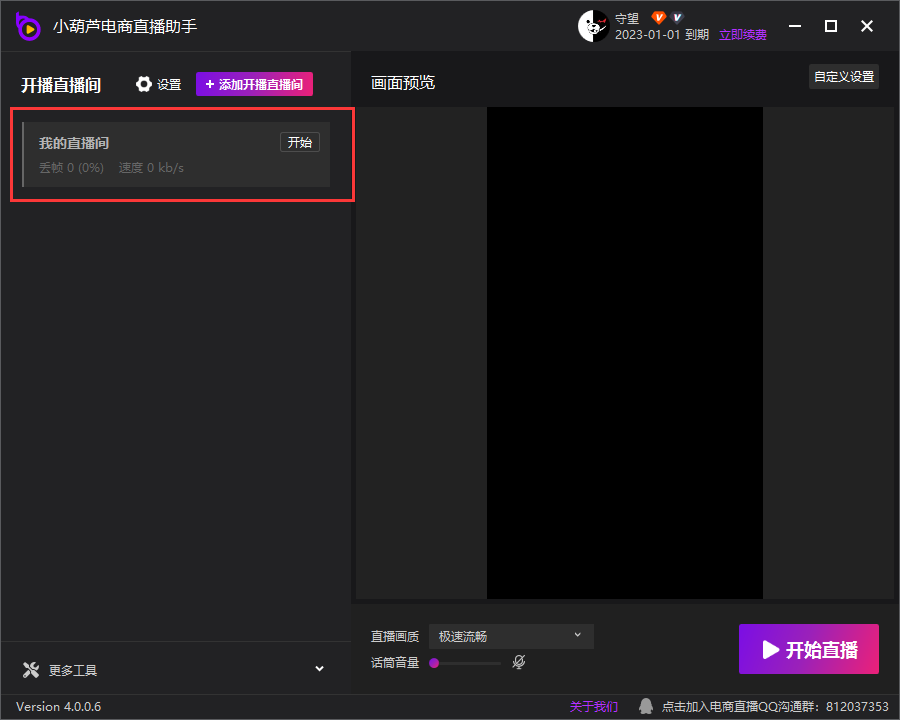Open the 关于我们 link
This screenshot has height=720, width=900.
click(x=594, y=707)
